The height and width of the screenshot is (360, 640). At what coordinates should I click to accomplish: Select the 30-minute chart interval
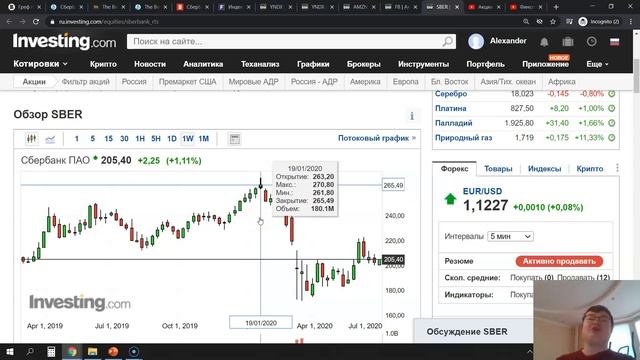pos(124,139)
